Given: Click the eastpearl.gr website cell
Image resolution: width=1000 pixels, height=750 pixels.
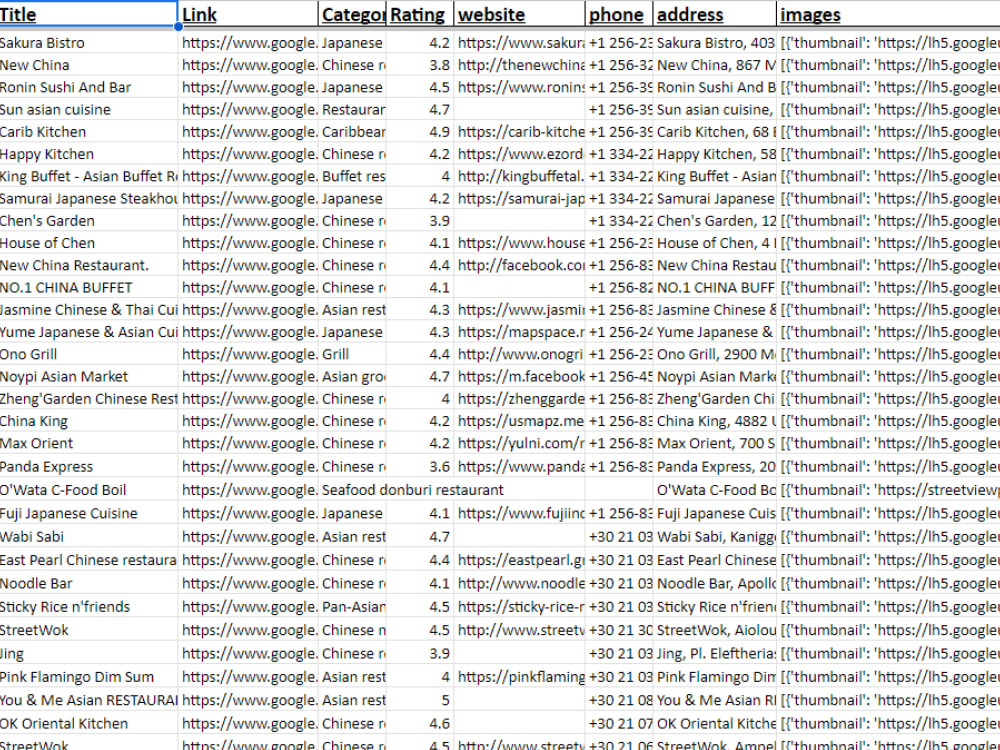Looking at the screenshot, I should (519, 560).
